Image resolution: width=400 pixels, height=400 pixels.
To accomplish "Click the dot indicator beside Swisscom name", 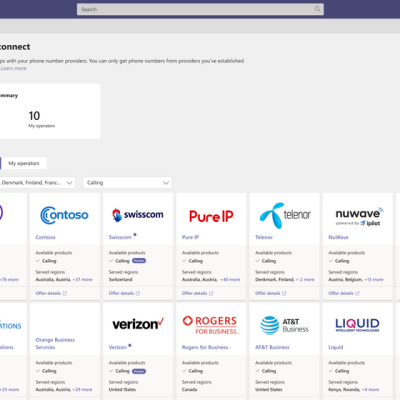I will pos(135,235).
